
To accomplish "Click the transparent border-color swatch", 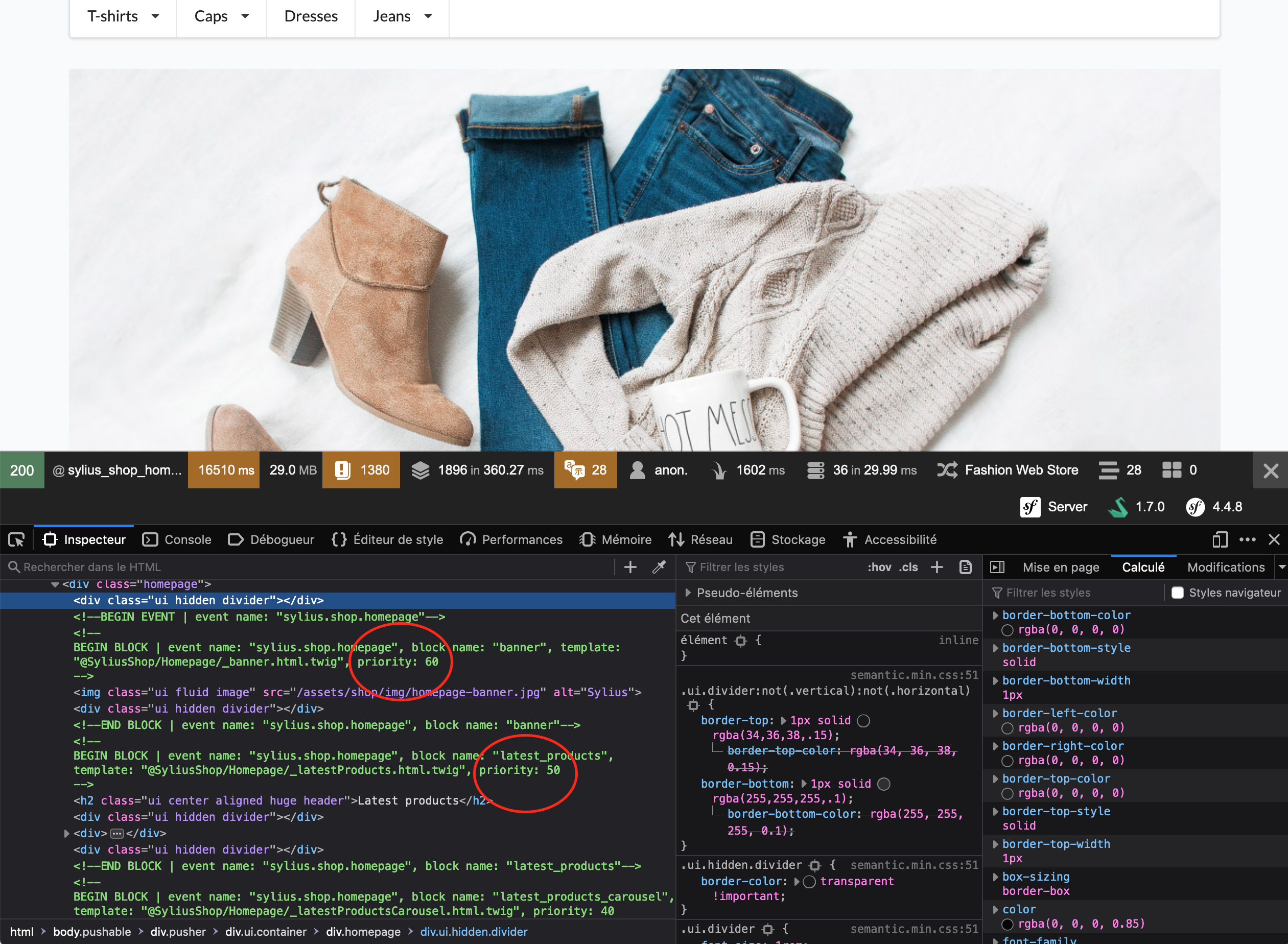I will click(x=809, y=882).
